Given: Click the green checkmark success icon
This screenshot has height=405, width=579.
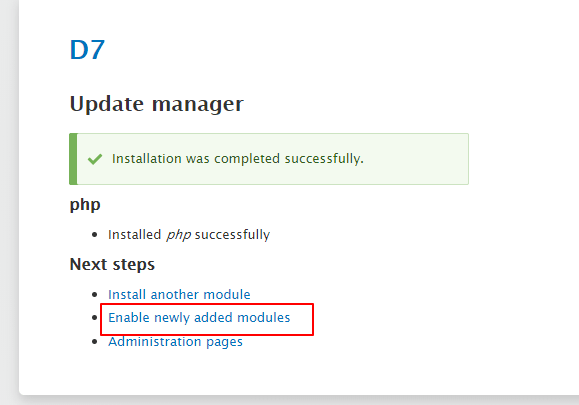Looking at the screenshot, I should 95,159.
